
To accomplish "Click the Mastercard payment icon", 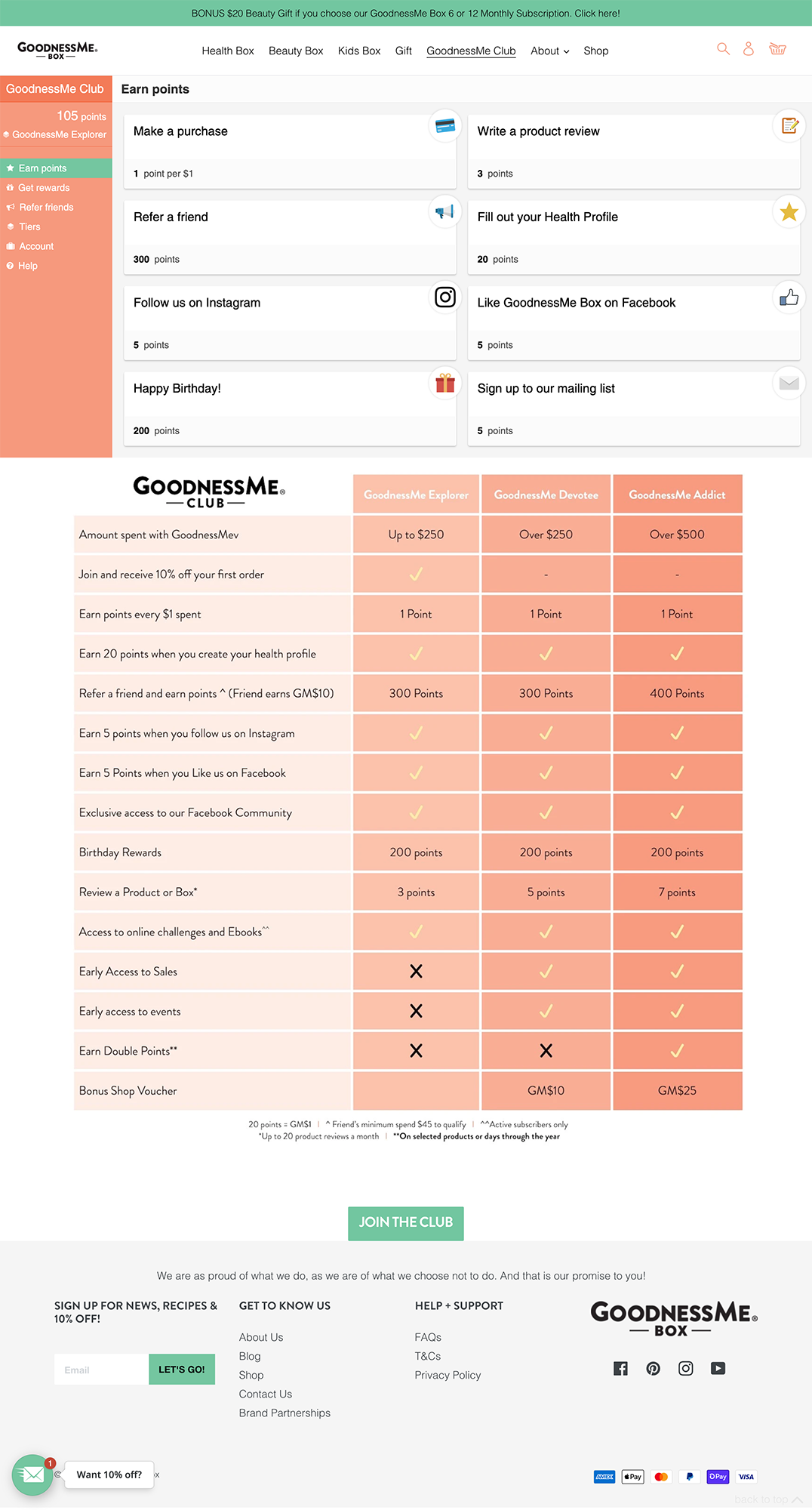I will (661, 1477).
